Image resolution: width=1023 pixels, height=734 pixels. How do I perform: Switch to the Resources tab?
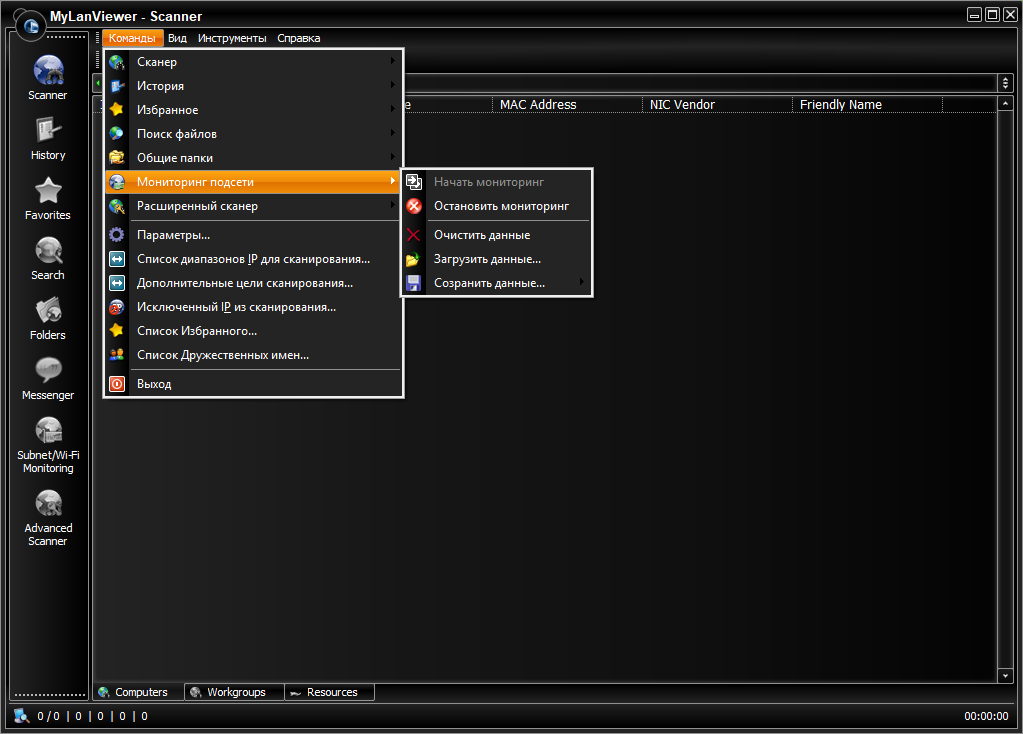(329, 692)
